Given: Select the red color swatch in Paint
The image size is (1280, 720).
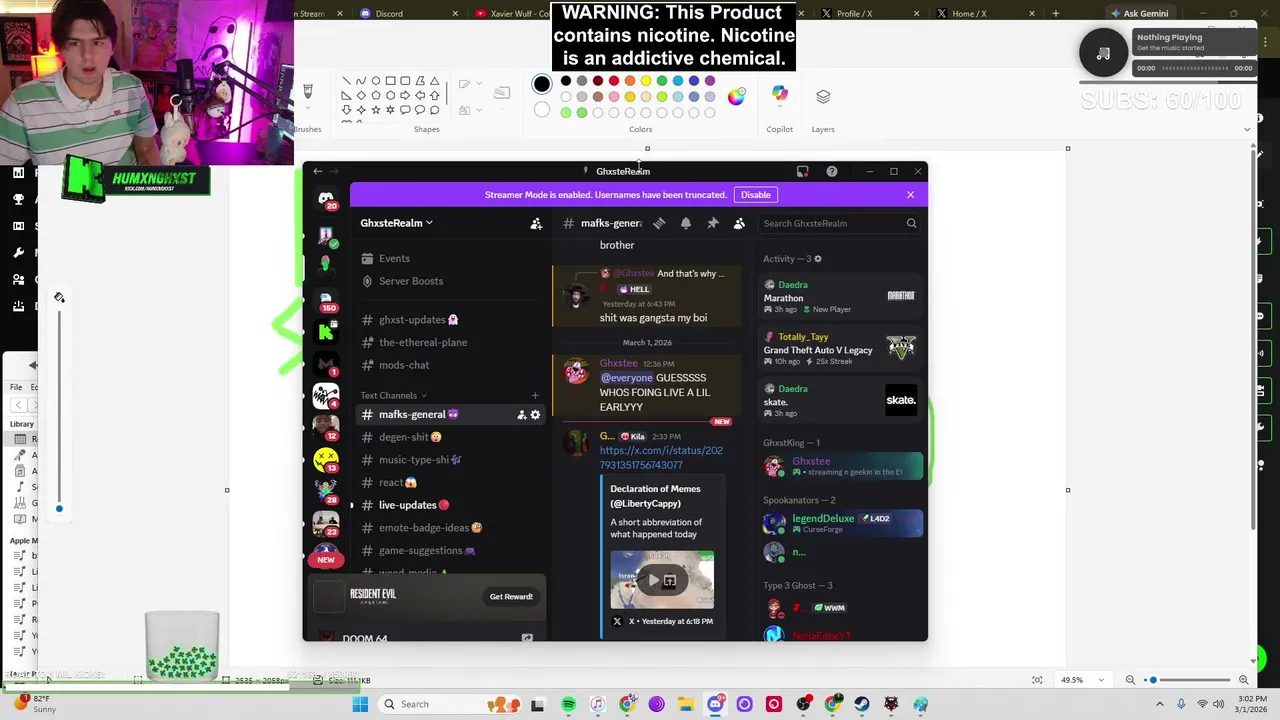Looking at the screenshot, I should pyautogui.click(x=614, y=81).
